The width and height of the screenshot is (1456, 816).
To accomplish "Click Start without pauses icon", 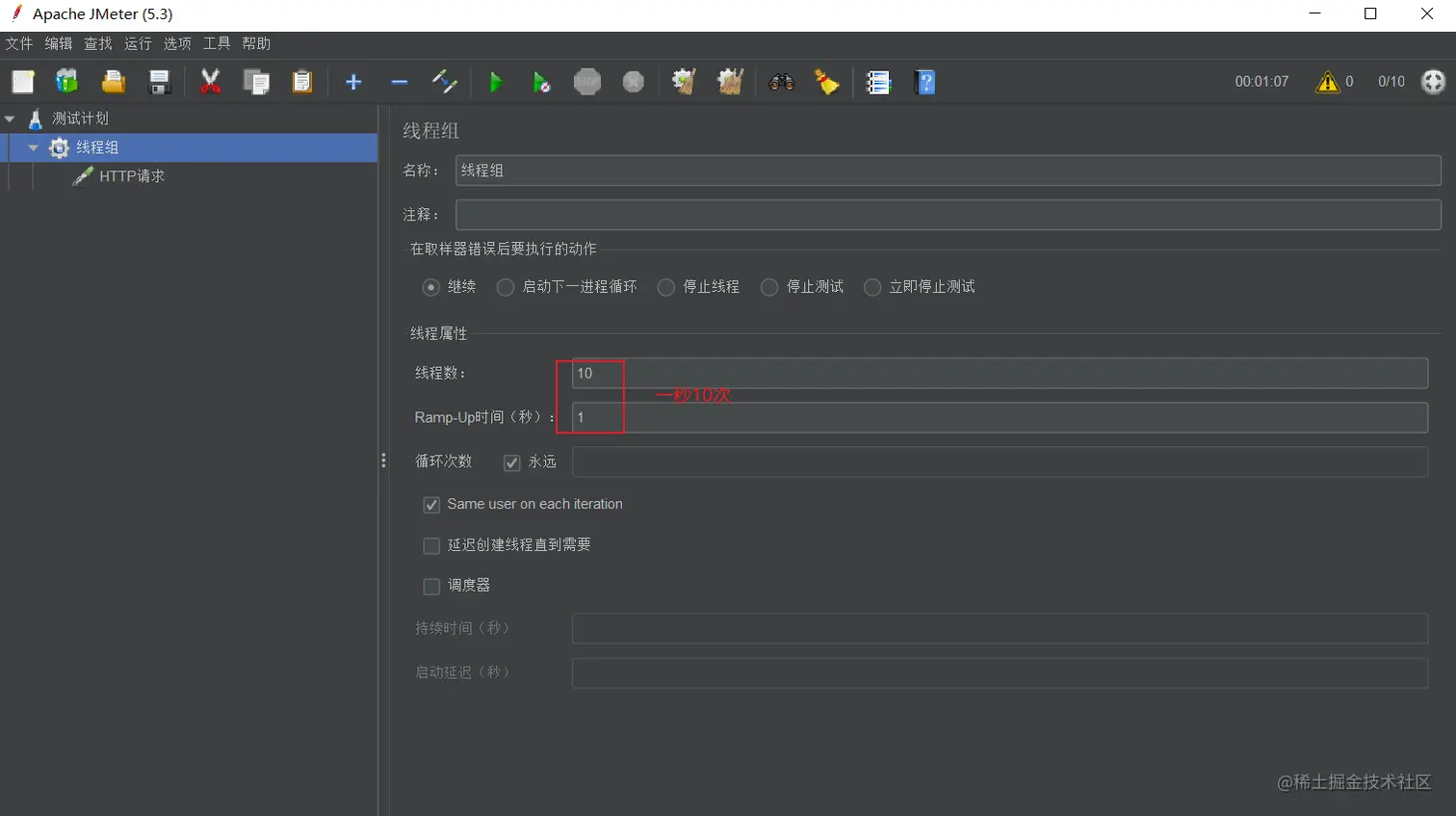I will click(541, 82).
